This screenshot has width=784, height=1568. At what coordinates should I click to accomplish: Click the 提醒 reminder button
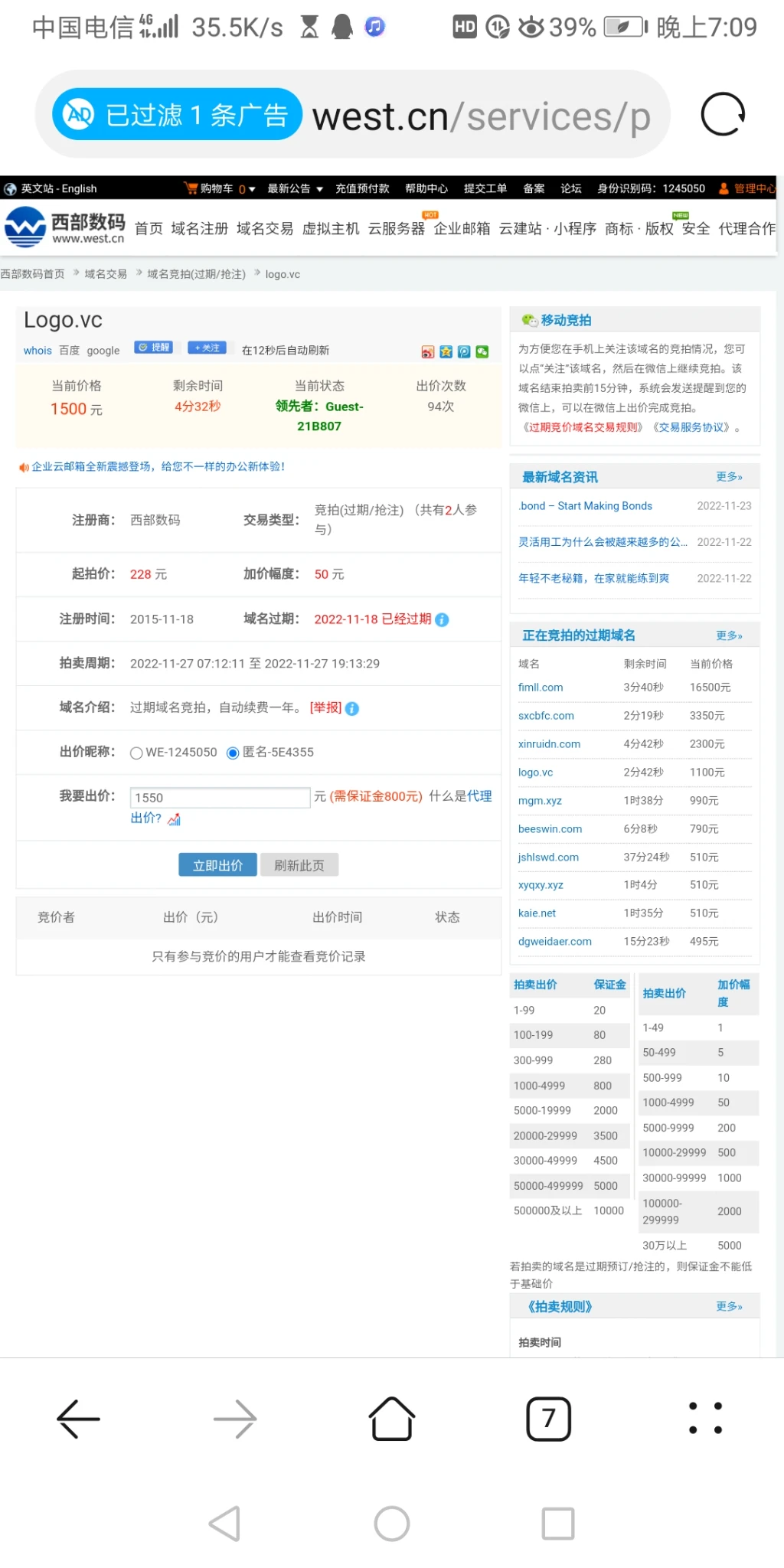tap(153, 348)
